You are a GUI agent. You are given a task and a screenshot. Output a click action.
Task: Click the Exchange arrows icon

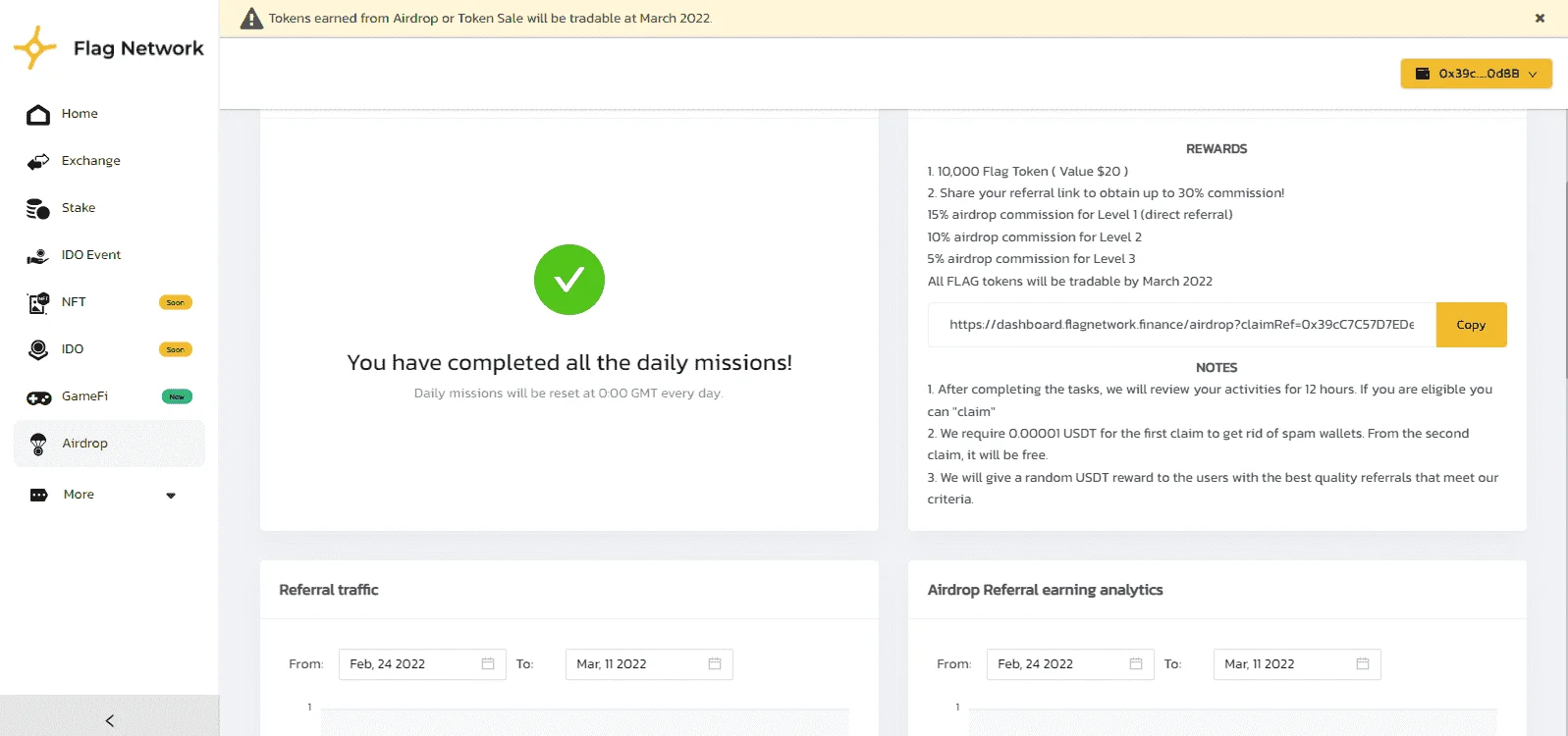click(x=38, y=161)
